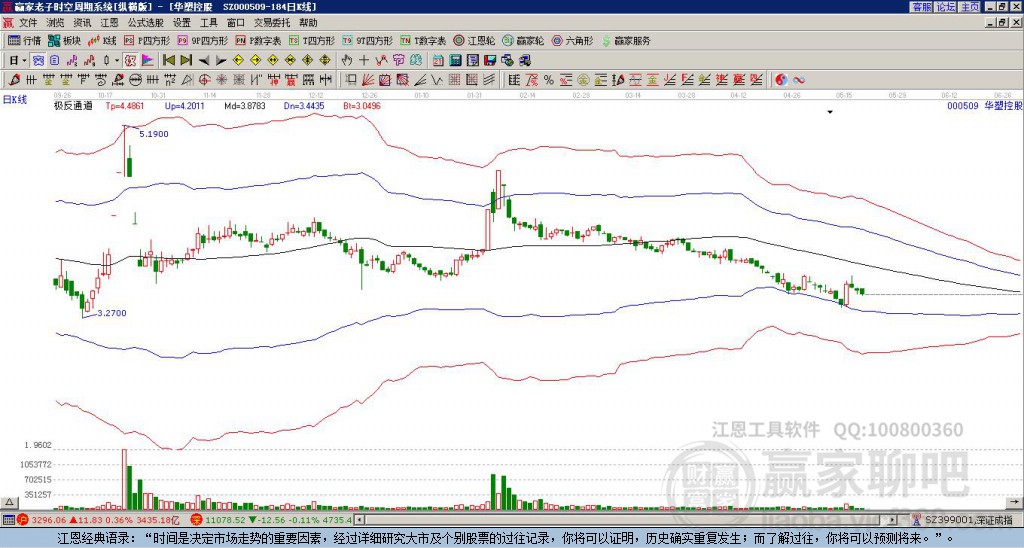
Task: Click the yin-yang taiji icon
Action: (x=781, y=80)
